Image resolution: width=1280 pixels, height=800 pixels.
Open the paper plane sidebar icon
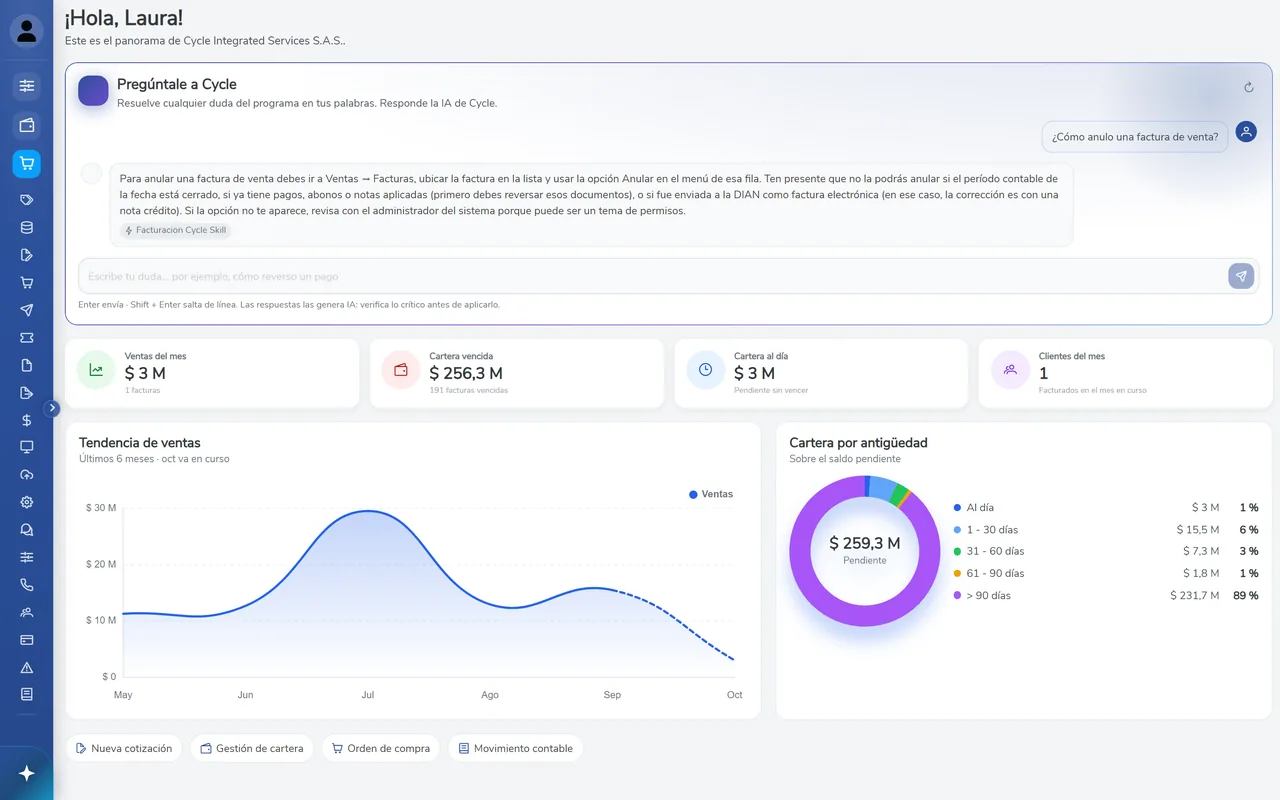pyautogui.click(x=27, y=310)
